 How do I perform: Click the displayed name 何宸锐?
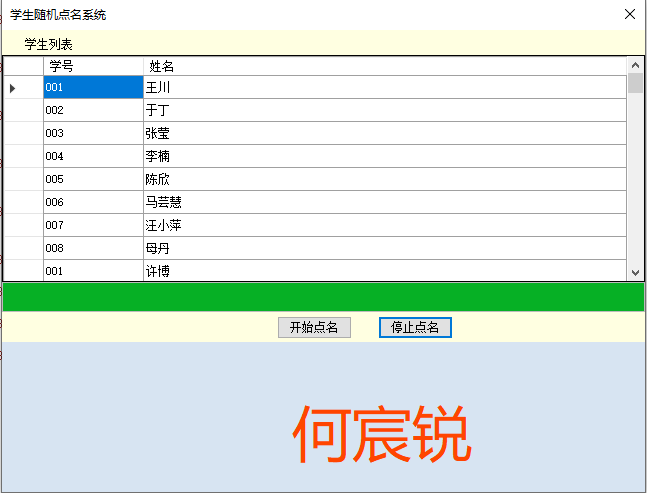tap(382, 434)
